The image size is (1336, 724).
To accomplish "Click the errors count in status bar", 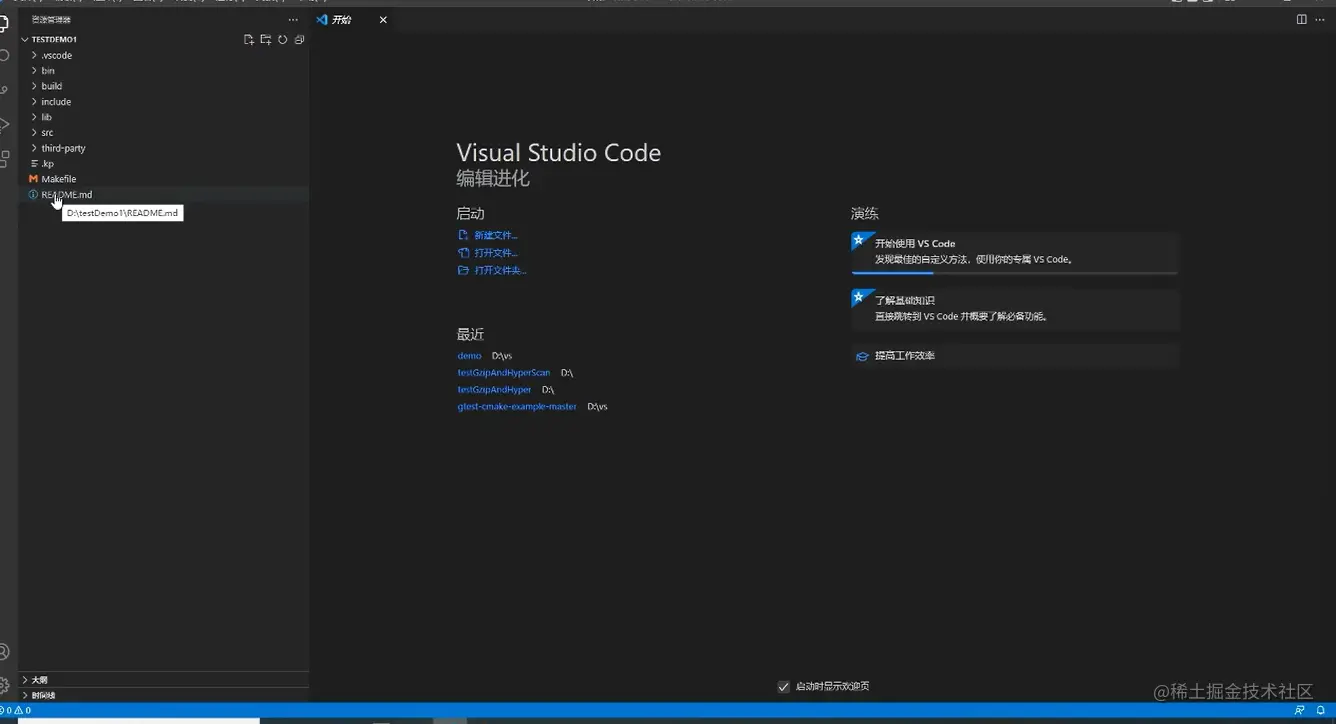I will coord(6,710).
